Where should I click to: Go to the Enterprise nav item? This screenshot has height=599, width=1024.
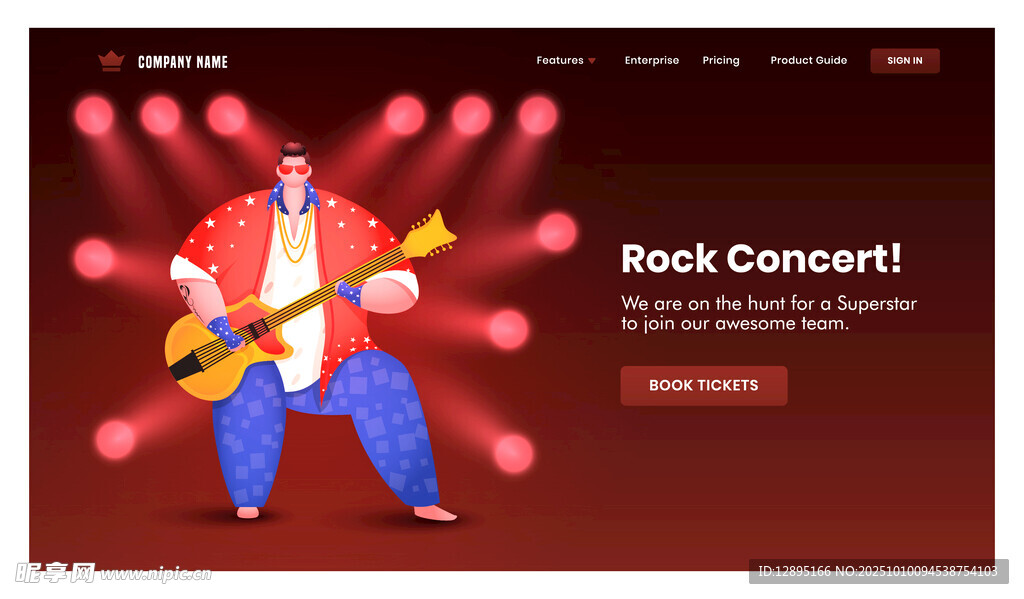[652, 61]
